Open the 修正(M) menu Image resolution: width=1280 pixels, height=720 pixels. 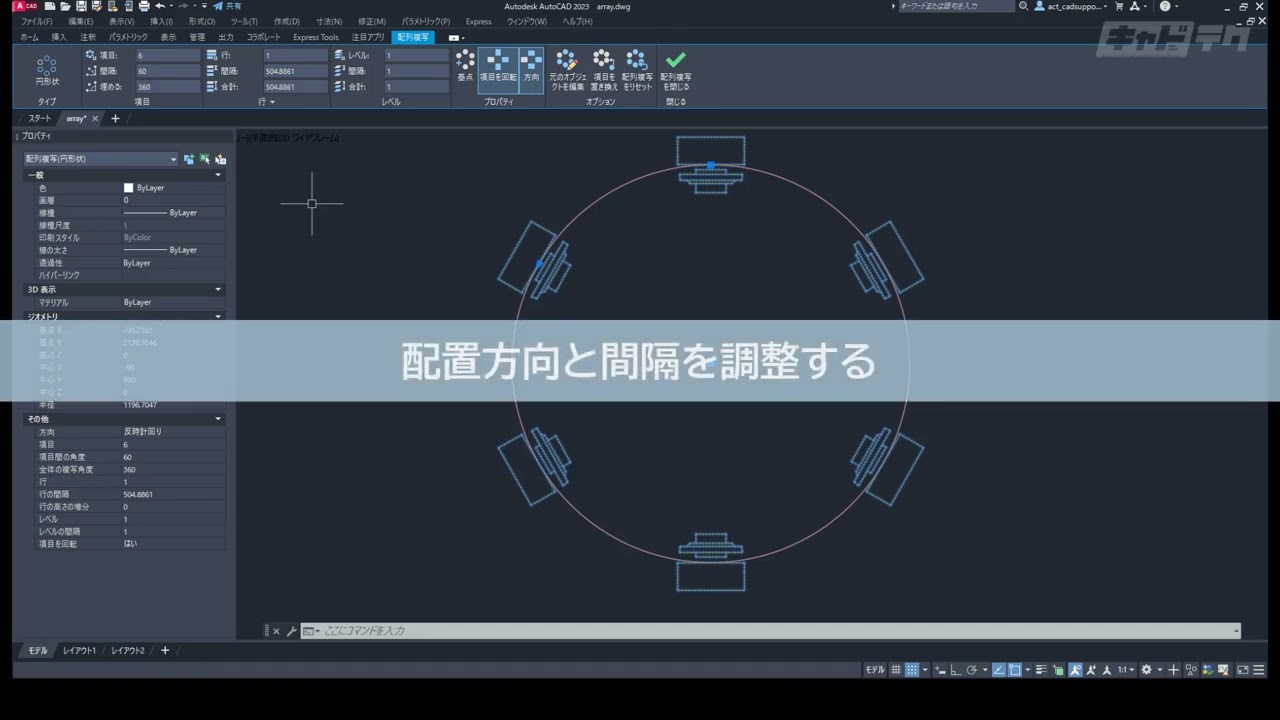tap(372, 21)
